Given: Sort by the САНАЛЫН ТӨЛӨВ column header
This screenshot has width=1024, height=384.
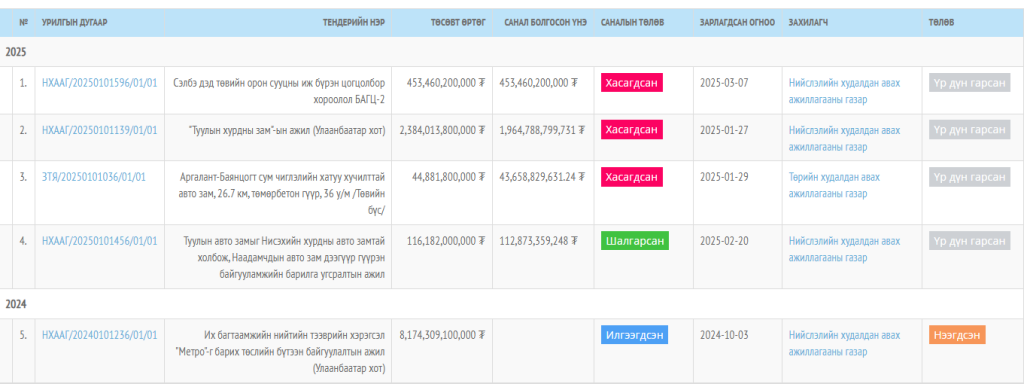Looking at the screenshot, I should pyautogui.click(x=632, y=23).
